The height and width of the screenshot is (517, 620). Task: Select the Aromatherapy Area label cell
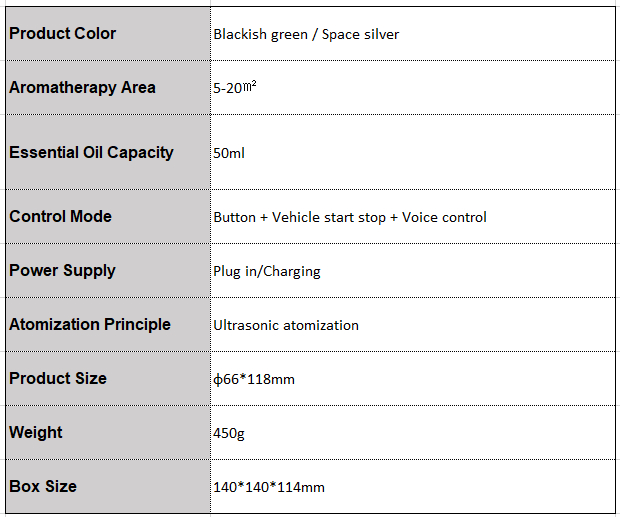108,88
